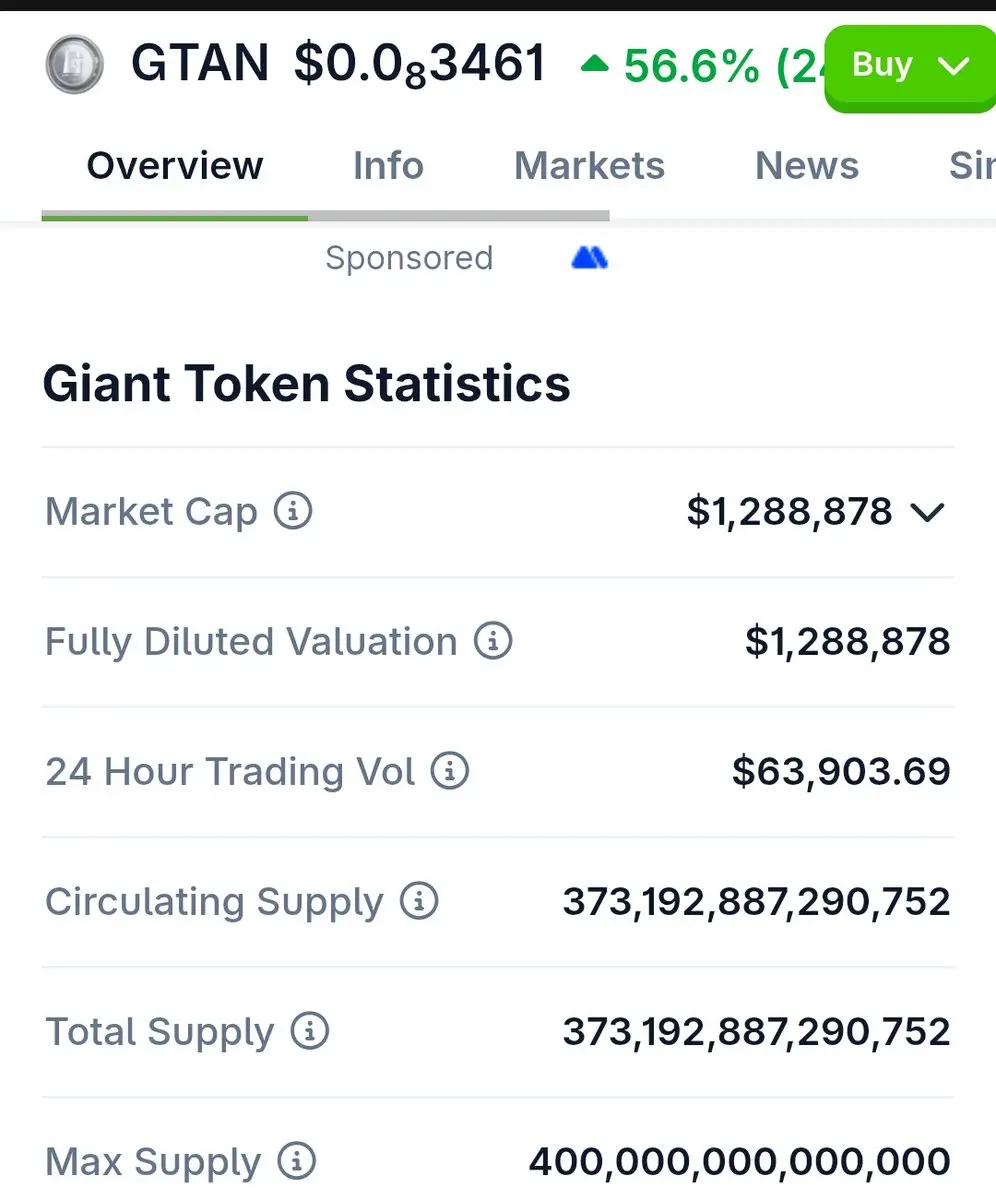Screen dimensions: 996x1200
Task: Switch to the Markets tab
Action: [x=589, y=165]
